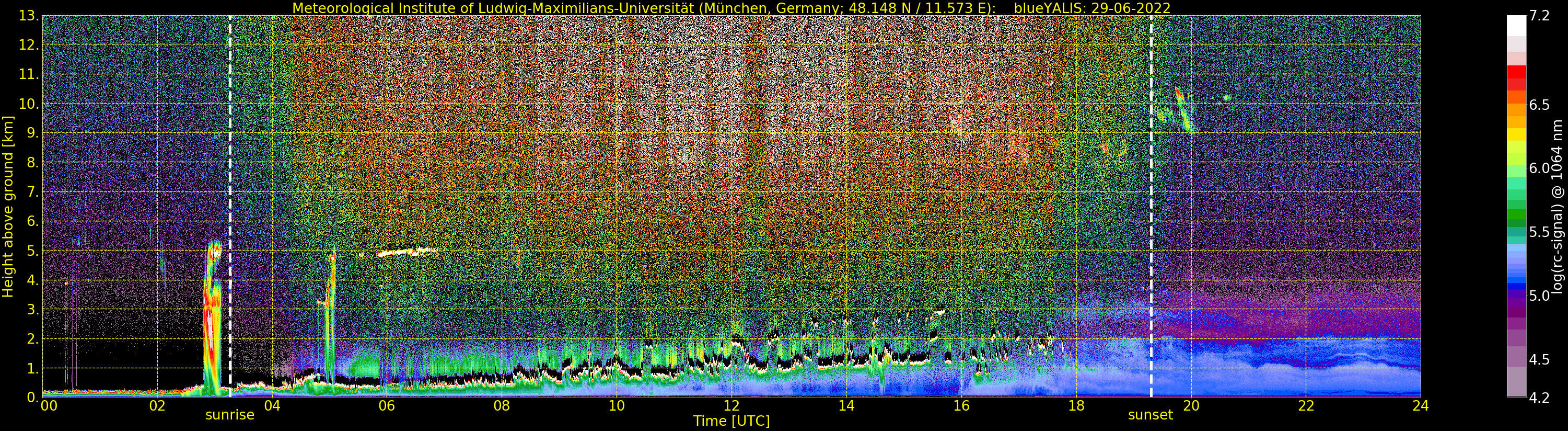This screenshot has width=1568, height=431.
Task: Click the x-axis tick label '12'
Action: click(x=731, y=405)
